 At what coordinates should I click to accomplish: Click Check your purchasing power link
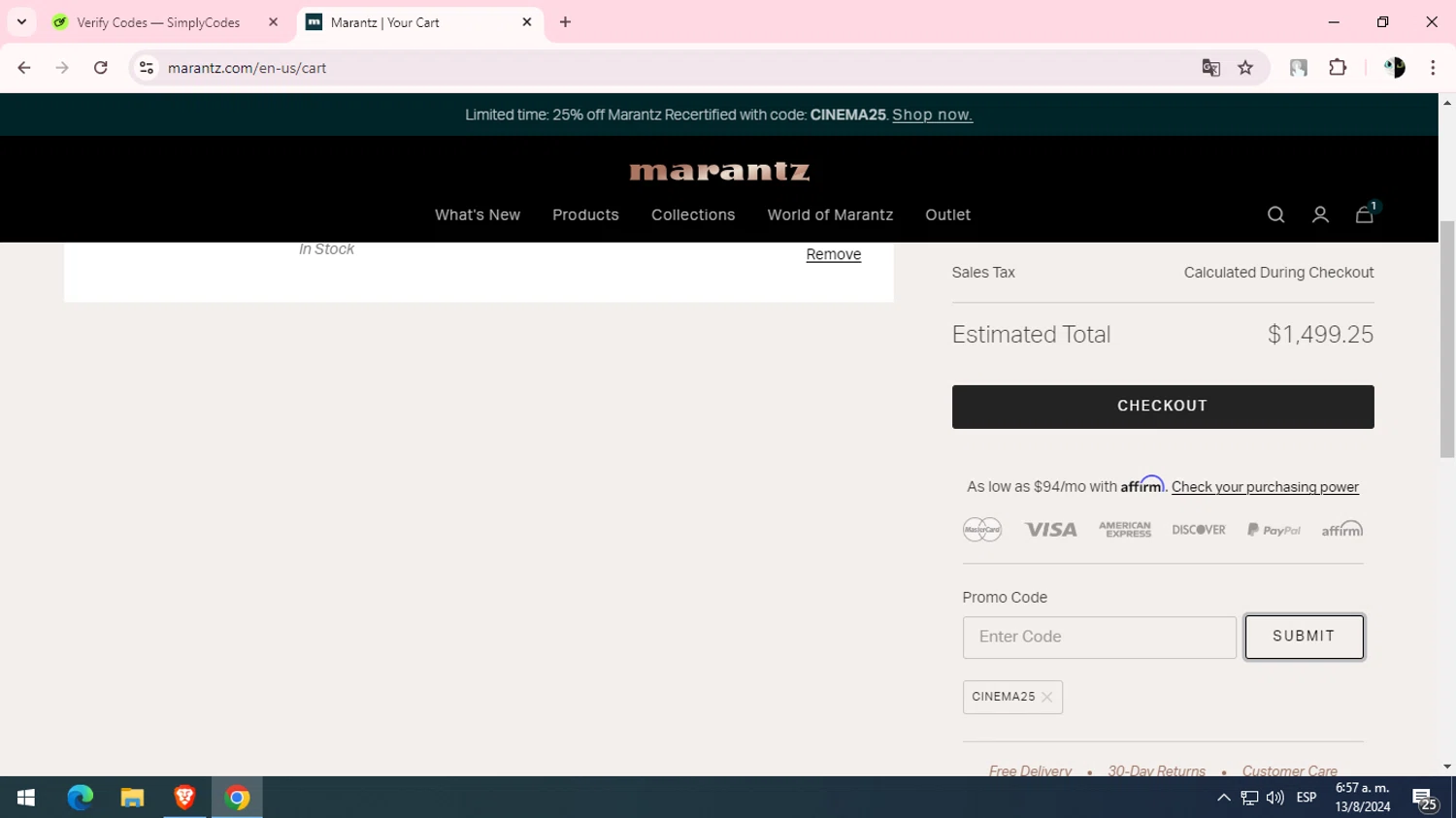(1265, 487)
